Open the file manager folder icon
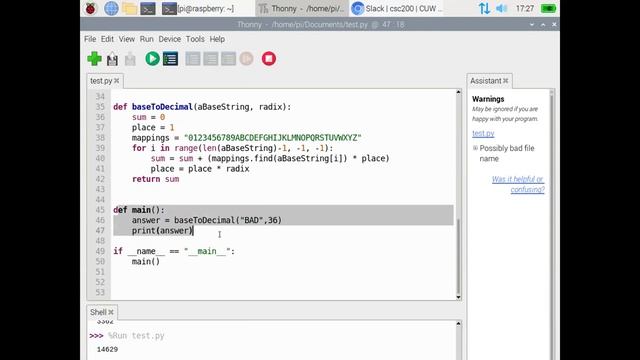The height and width of the screenshot is (360, 640). [x=129, y=8]
